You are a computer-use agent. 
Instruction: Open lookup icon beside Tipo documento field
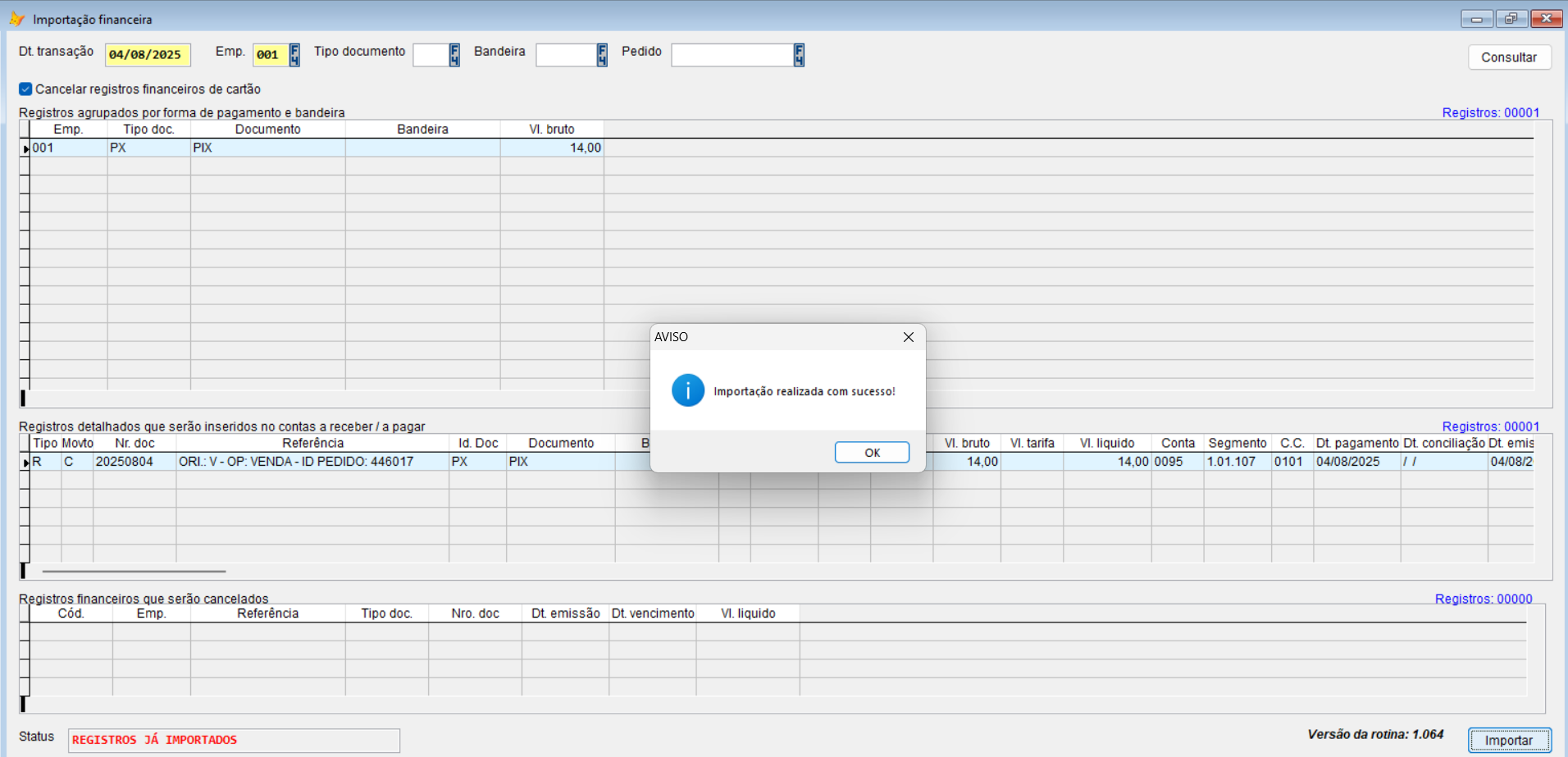coord(454,55)
